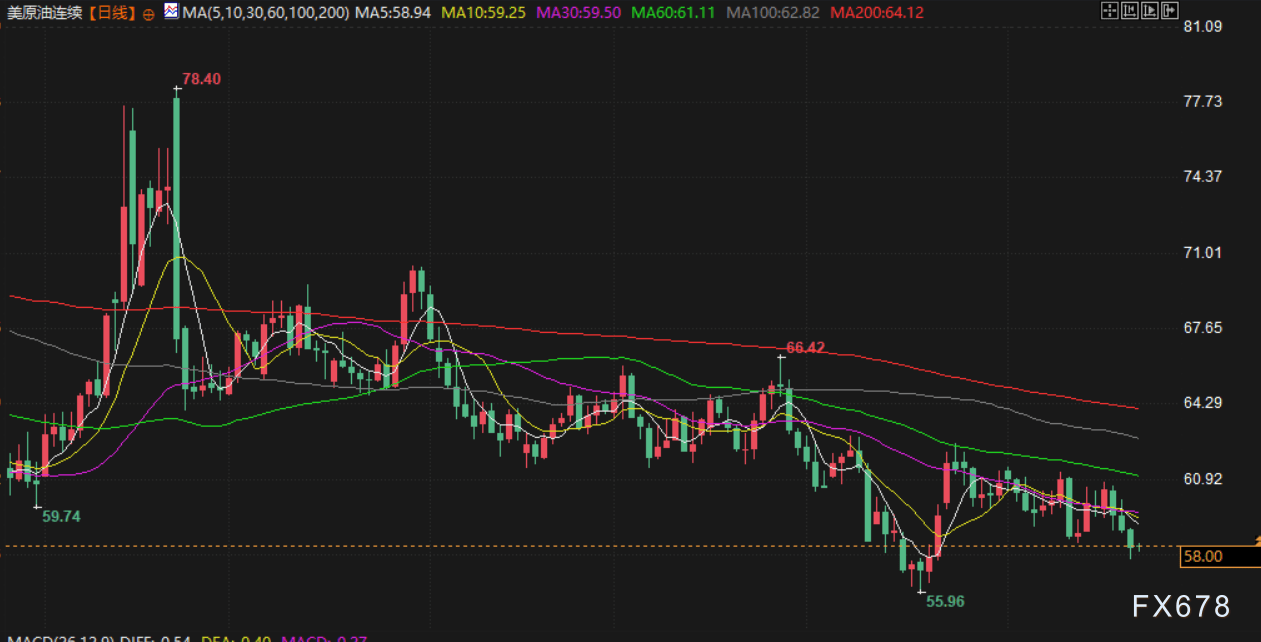Open the 日线 period selector
Viewport: 1261px width, 642px height.
tap(112, 13)
